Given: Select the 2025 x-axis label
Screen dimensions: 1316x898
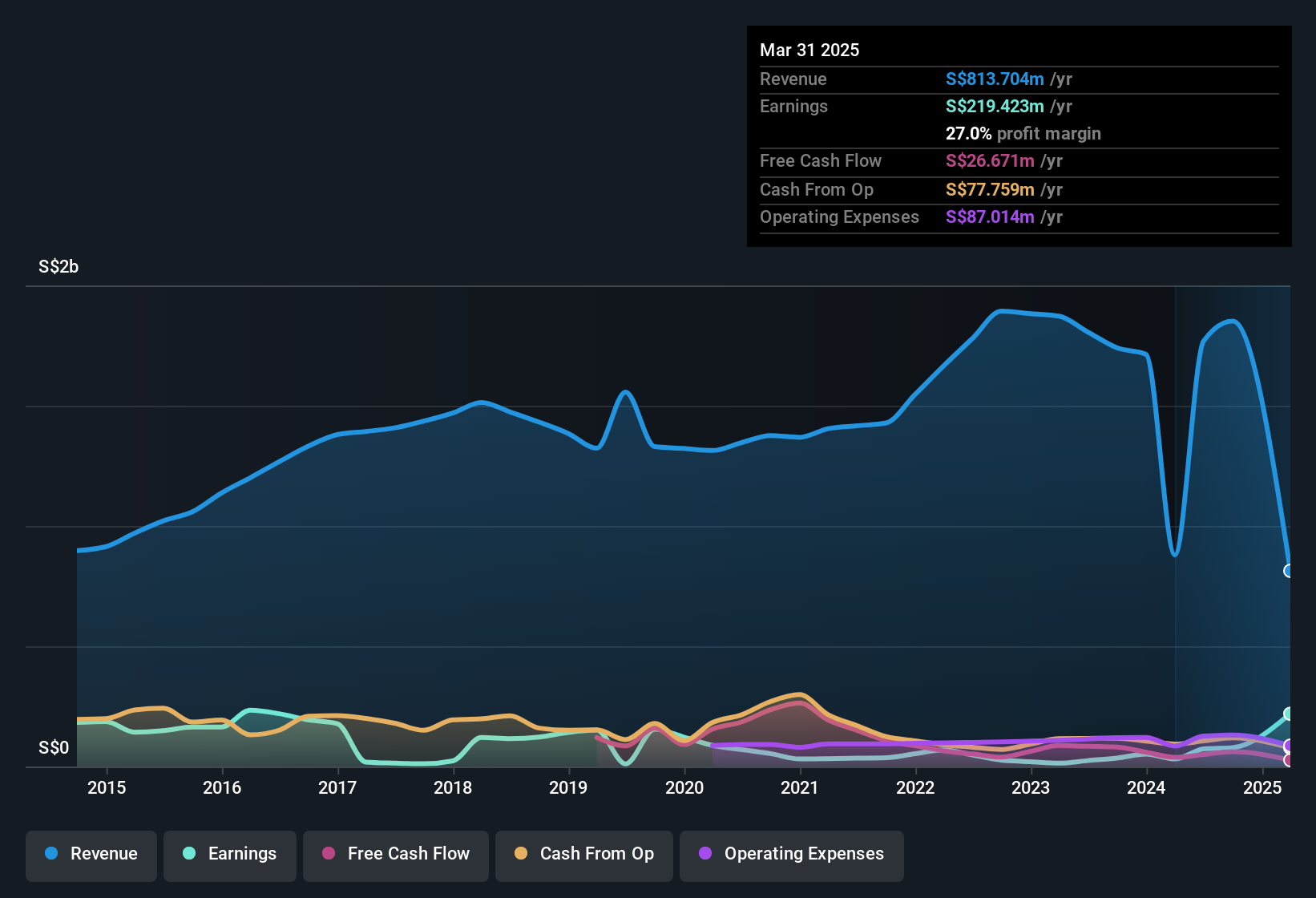Looking at the screenshot, I should click(1262, 787).
